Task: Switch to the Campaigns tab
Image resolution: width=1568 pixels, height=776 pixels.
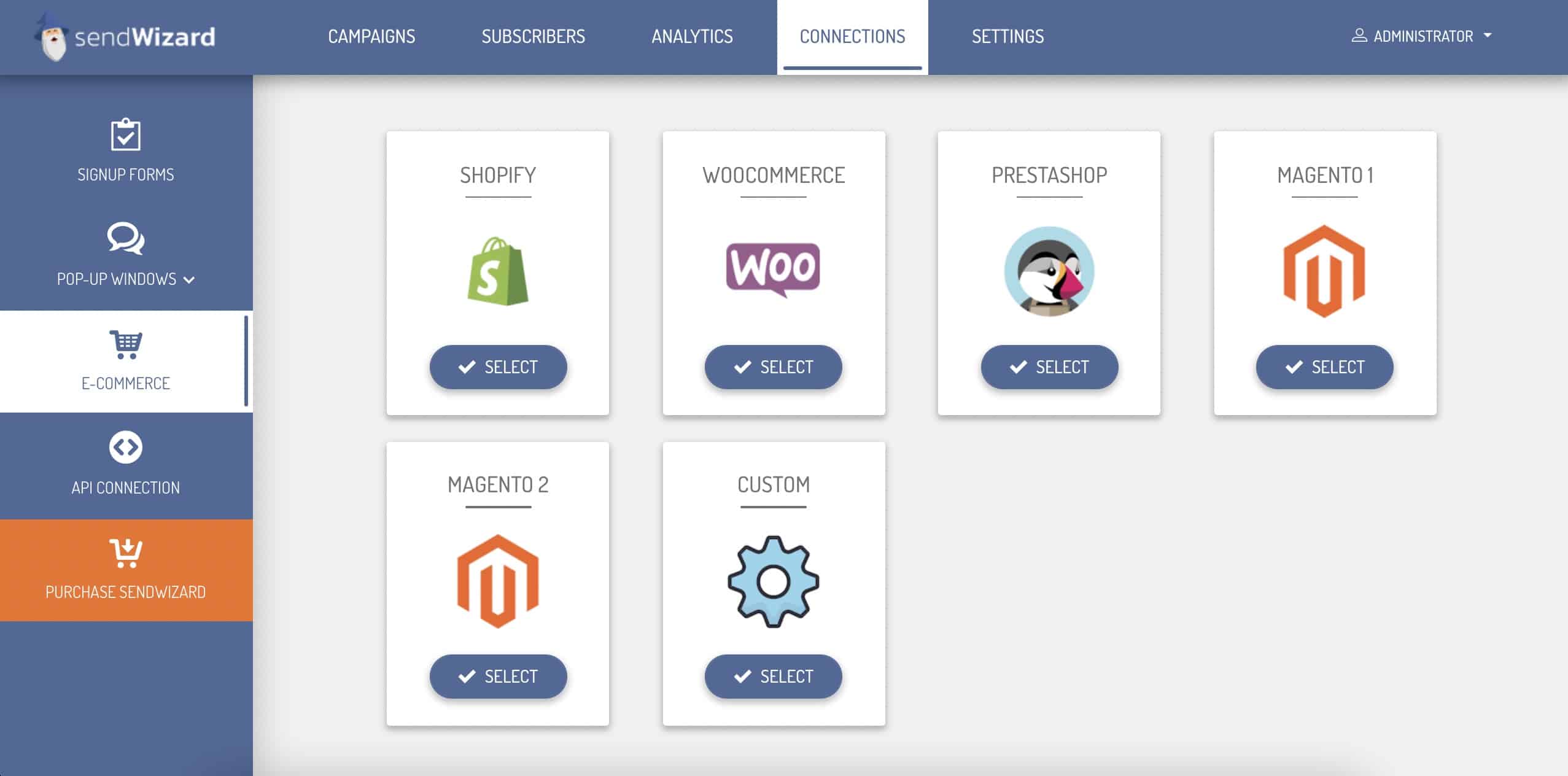Action: click(x=371, y=36)
